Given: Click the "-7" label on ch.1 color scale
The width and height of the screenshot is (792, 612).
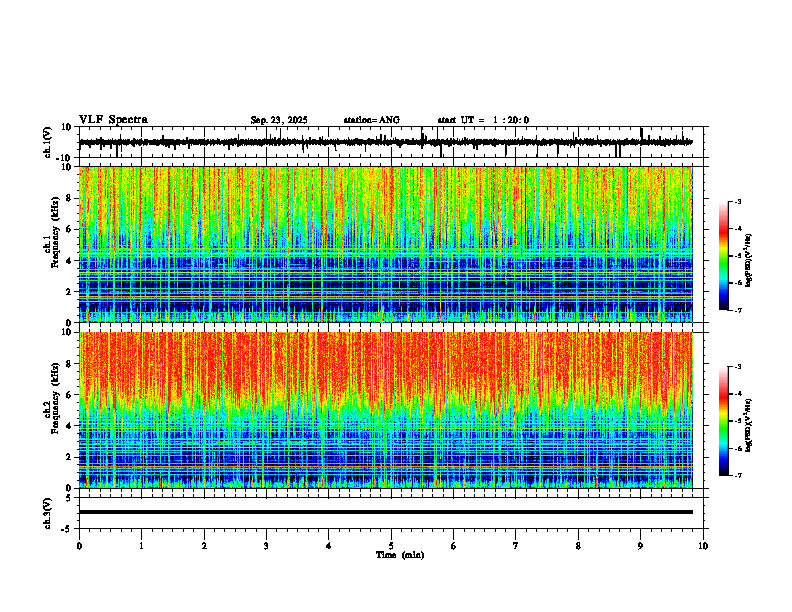Looking at the screenshot, I should 738,310.
